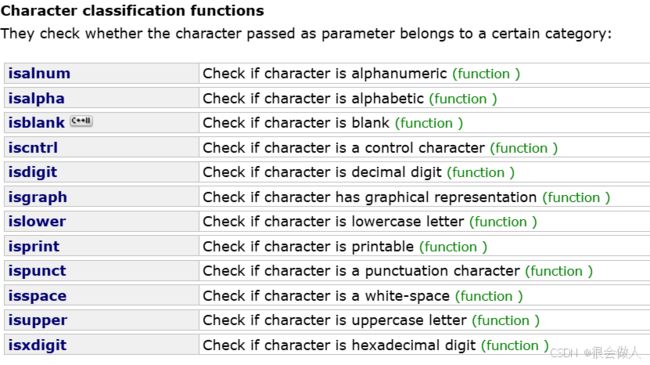Image resolution: width=650 pixels, height=365 pixels.
Task: Open the isdigit function link
Action: pos(33,172)
